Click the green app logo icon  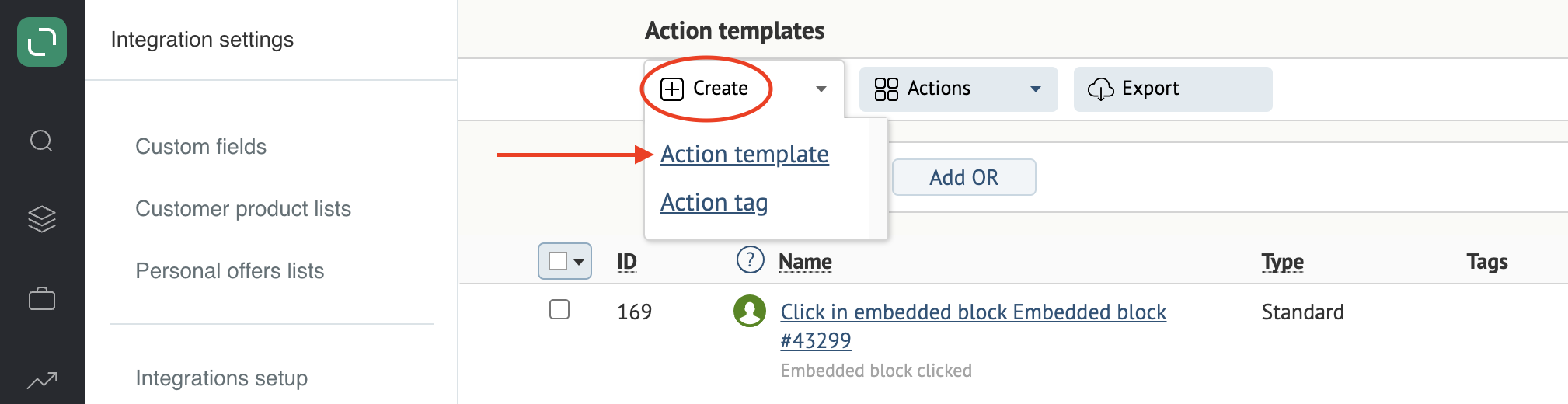[42, 41]
